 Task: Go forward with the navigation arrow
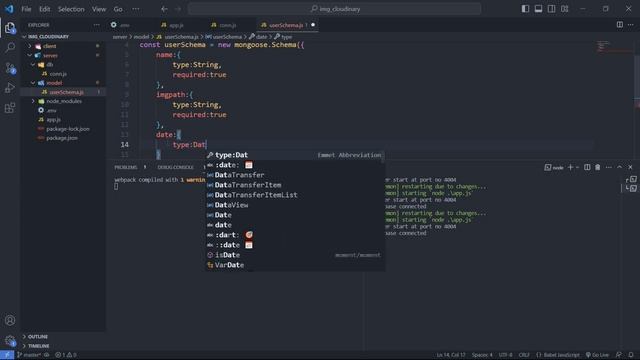point(178,9)
